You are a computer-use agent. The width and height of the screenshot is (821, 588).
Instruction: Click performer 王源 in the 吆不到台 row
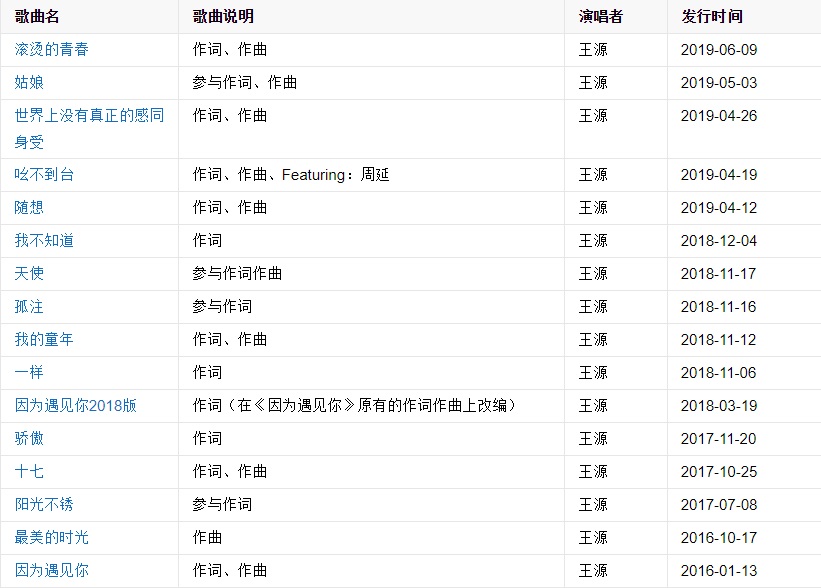click(x=593, y=174)
